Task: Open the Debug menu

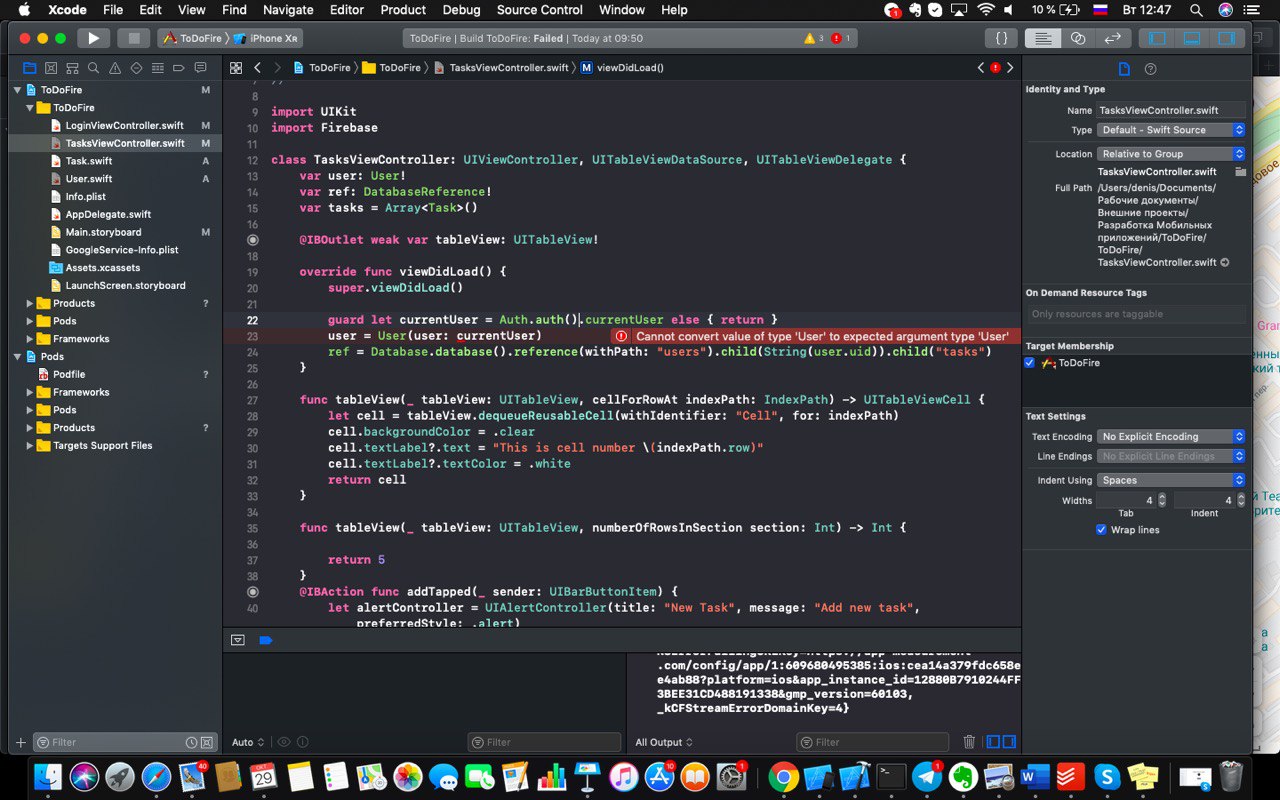Action: tap(462, 10)
